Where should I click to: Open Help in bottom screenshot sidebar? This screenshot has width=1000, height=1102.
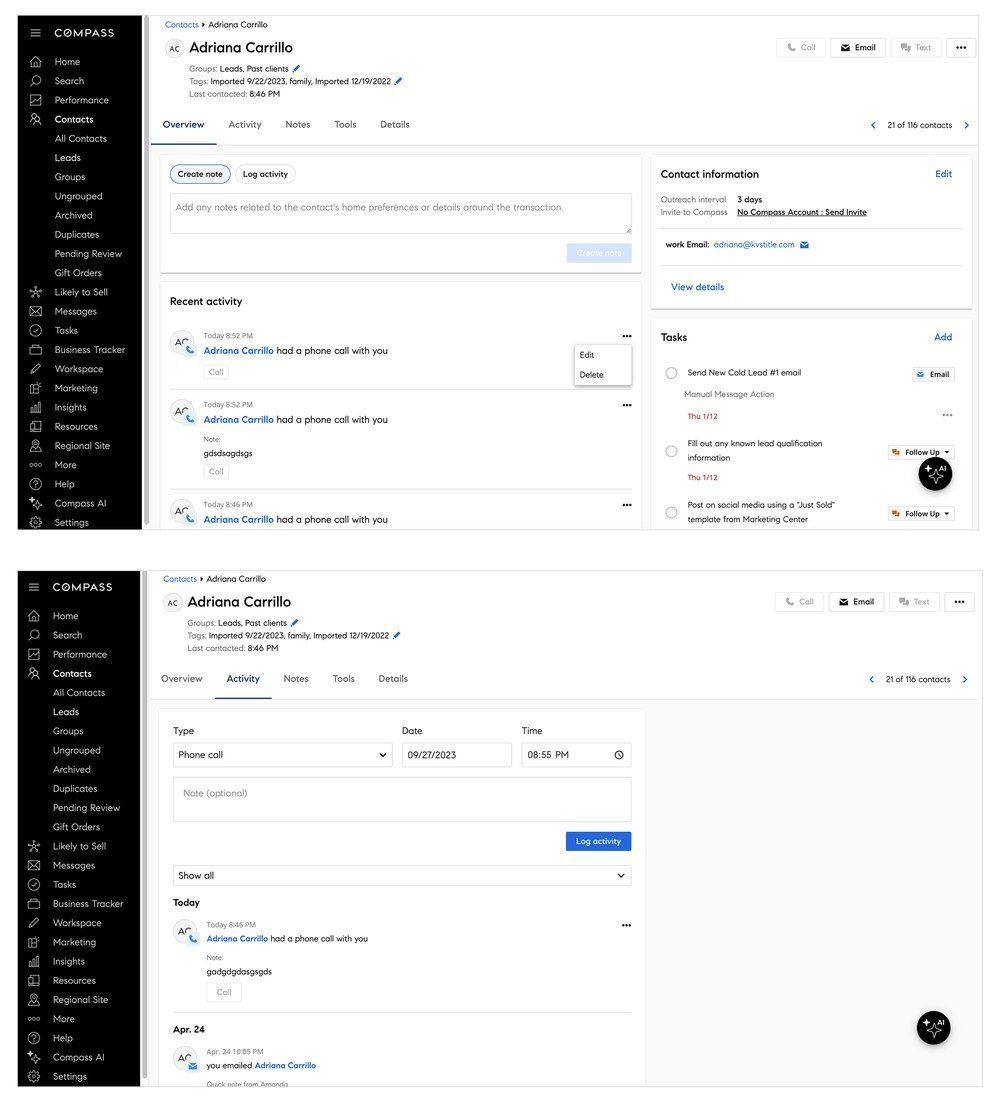[63, 1039]
